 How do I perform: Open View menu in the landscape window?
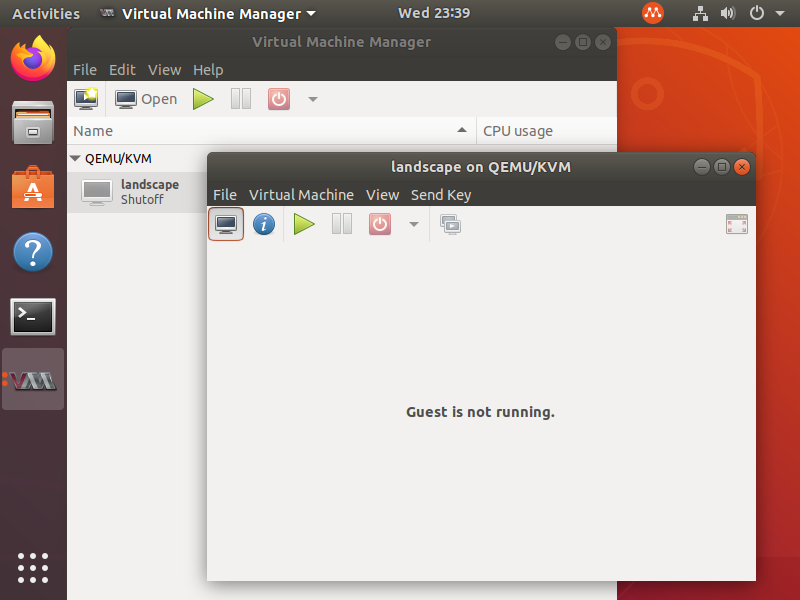(x=382, y=195)
